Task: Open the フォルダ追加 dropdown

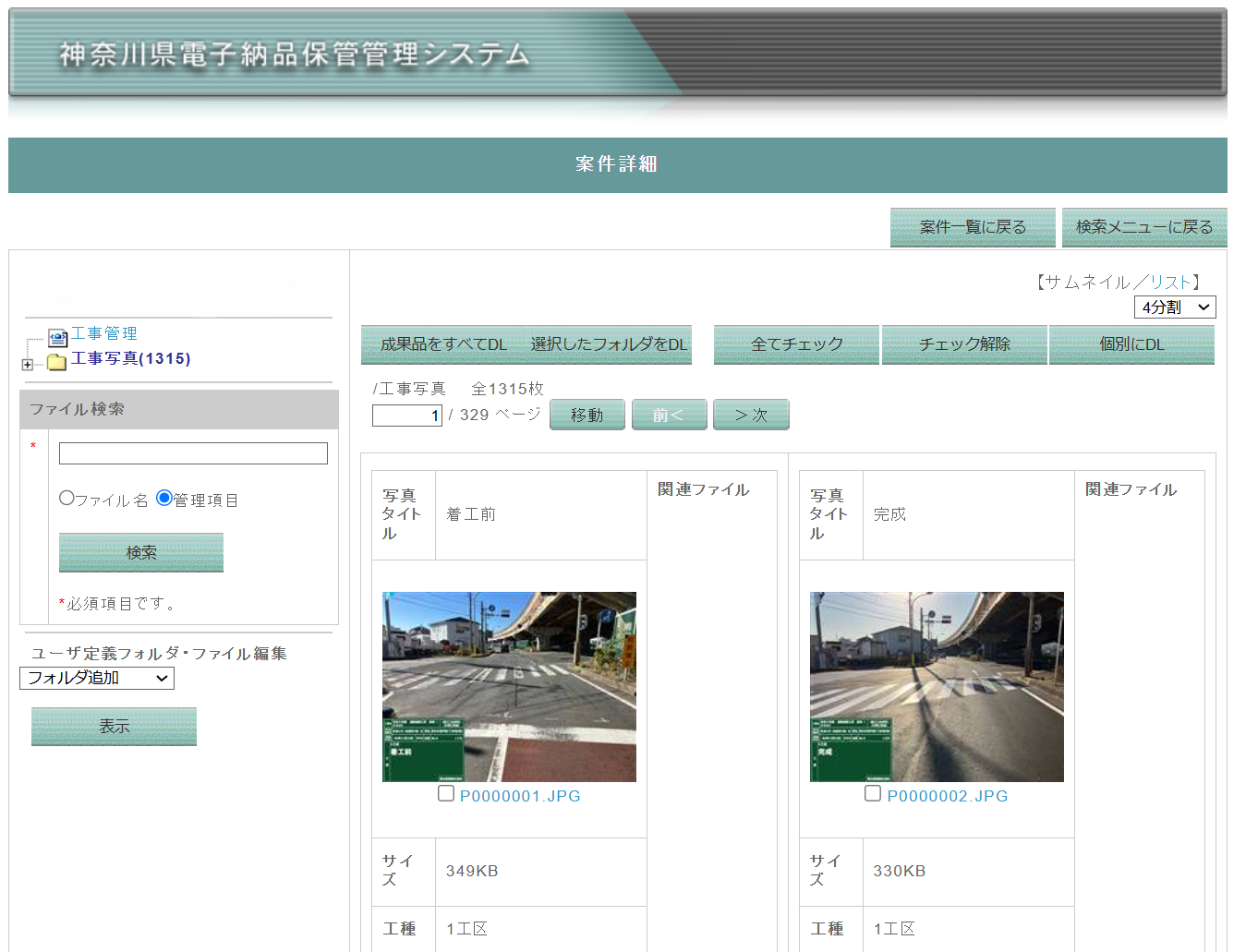Action: click(96, 678)
